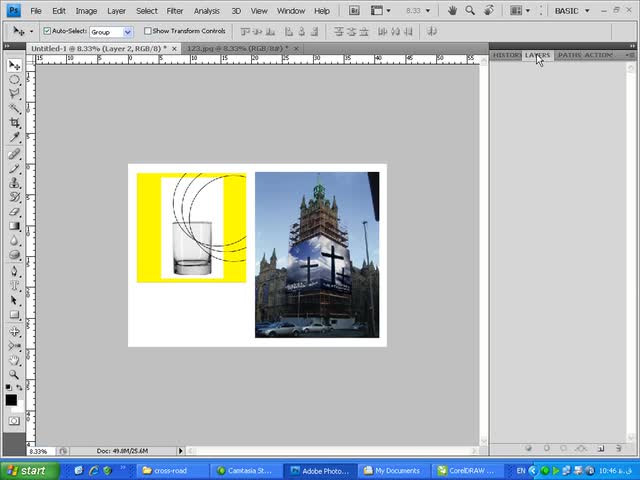Toggle the Auto-Select checkbox

click(47, 31)
